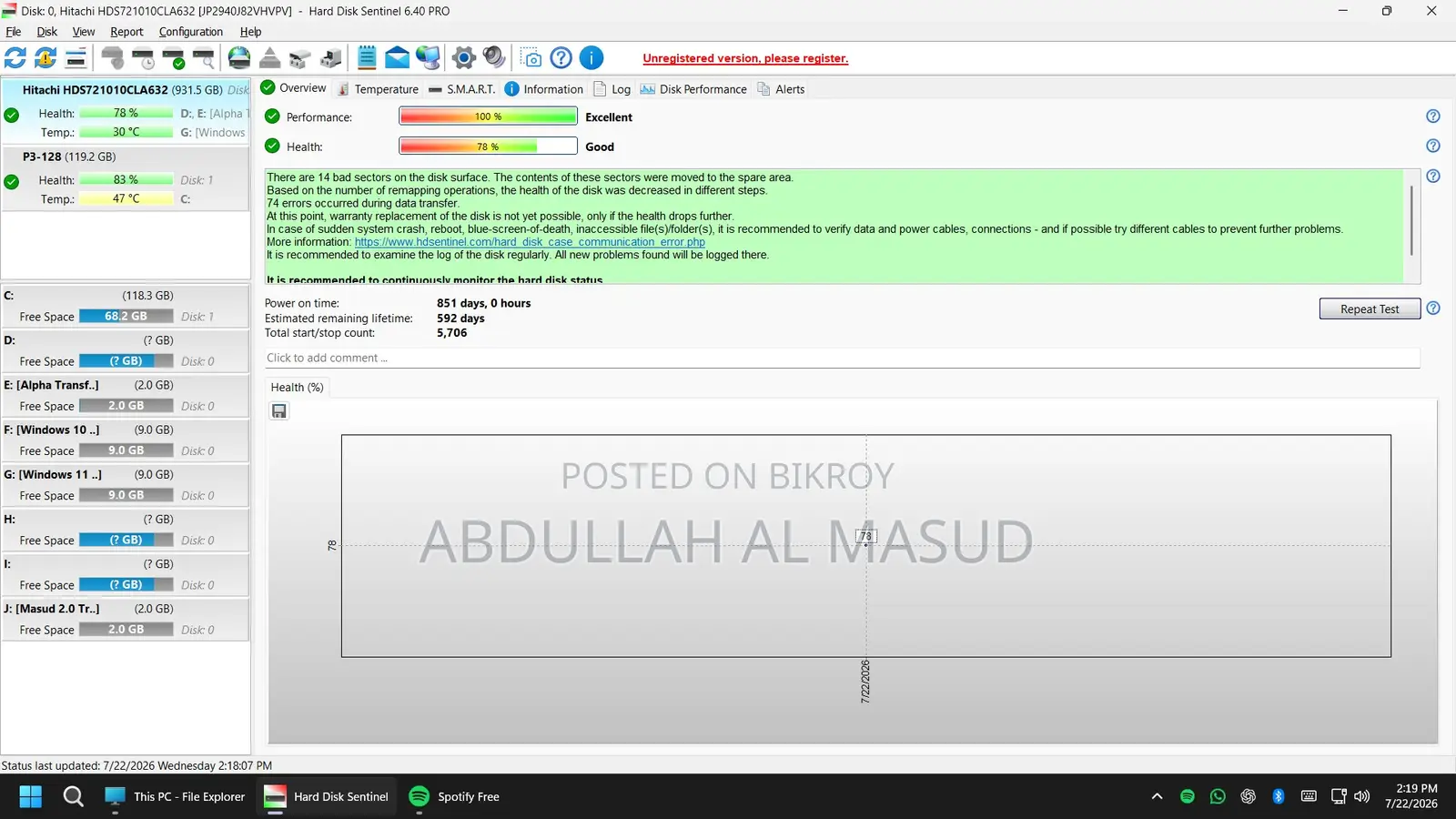The height and width of the screenshot is (819, 1456).
Task: Click the blue envelope mail icon
Action: 398,58
